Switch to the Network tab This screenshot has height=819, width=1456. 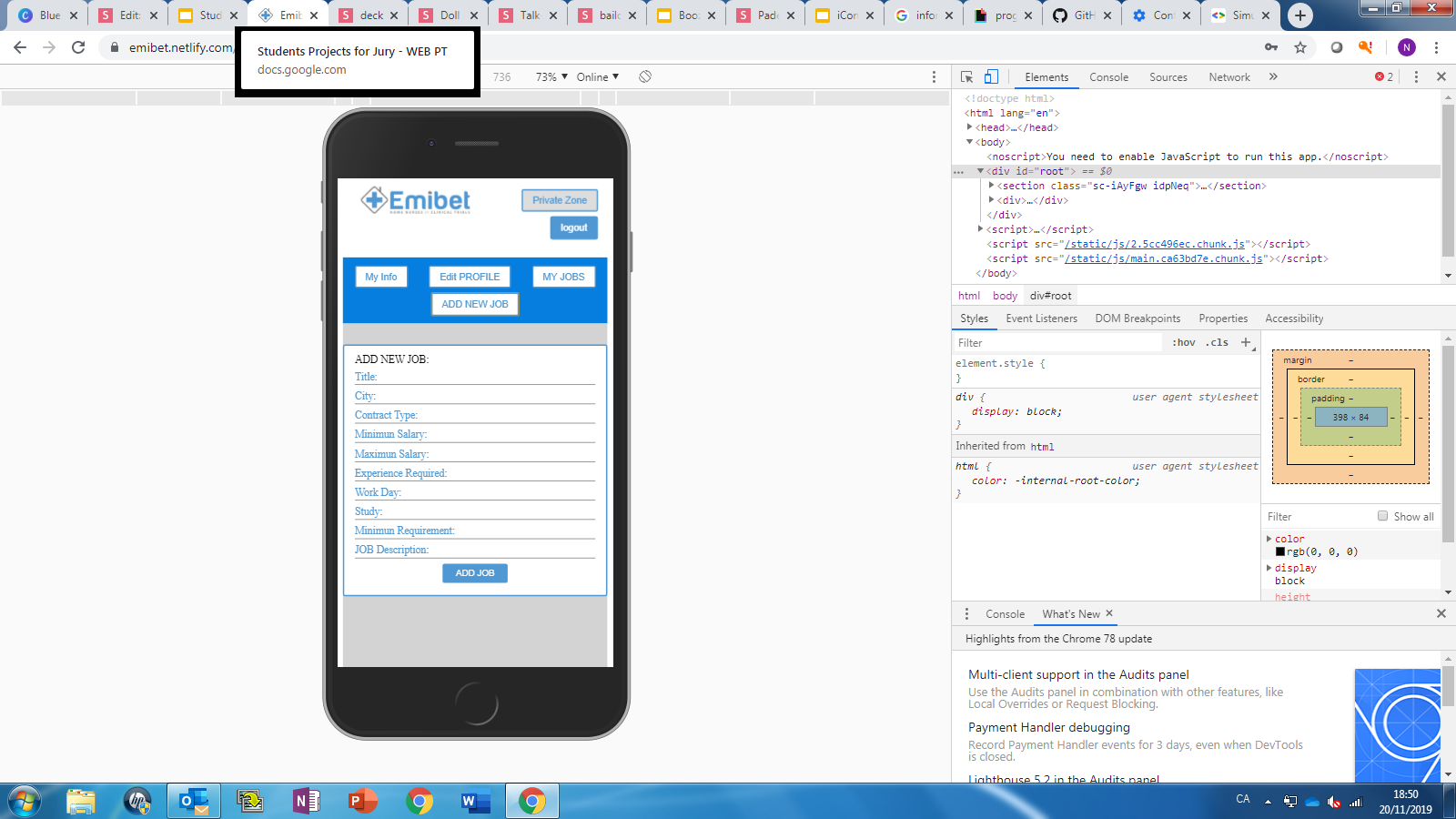1229,77
